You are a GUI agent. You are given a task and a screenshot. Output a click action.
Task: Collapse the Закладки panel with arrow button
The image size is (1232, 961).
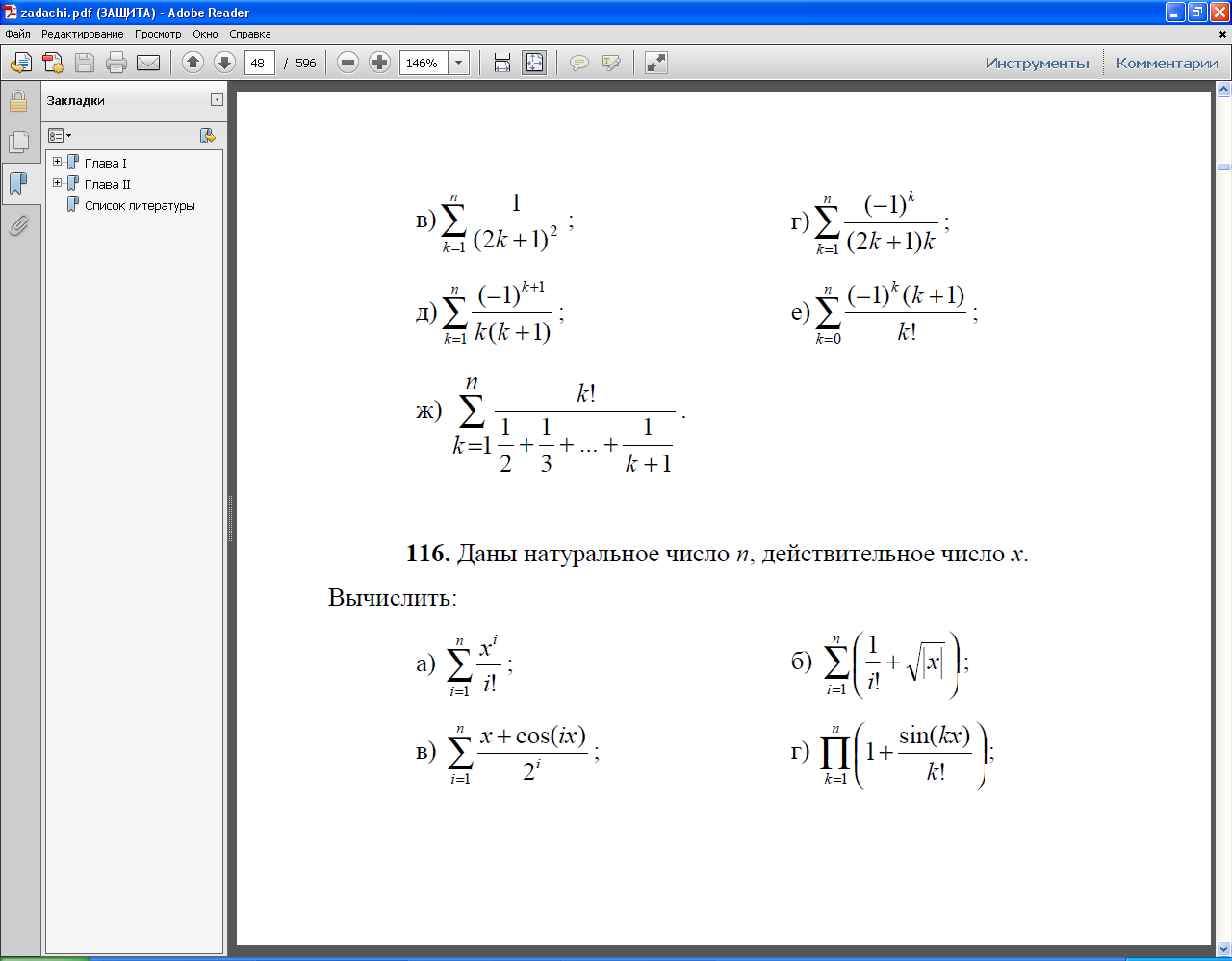pos(217,100)
